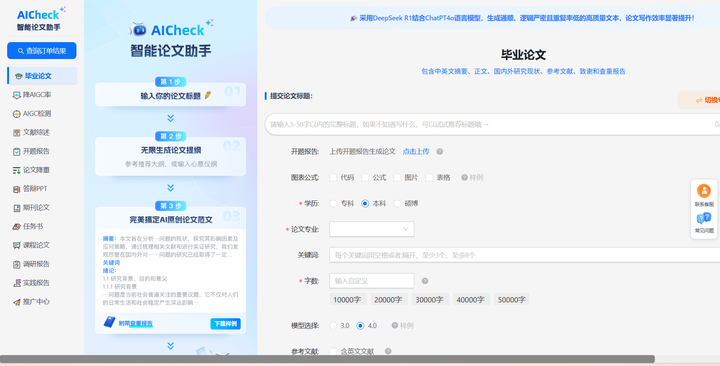720x366 pixels.
Task: Open 毕业论文 via its graduation cap icon
Action: (18, 76)
